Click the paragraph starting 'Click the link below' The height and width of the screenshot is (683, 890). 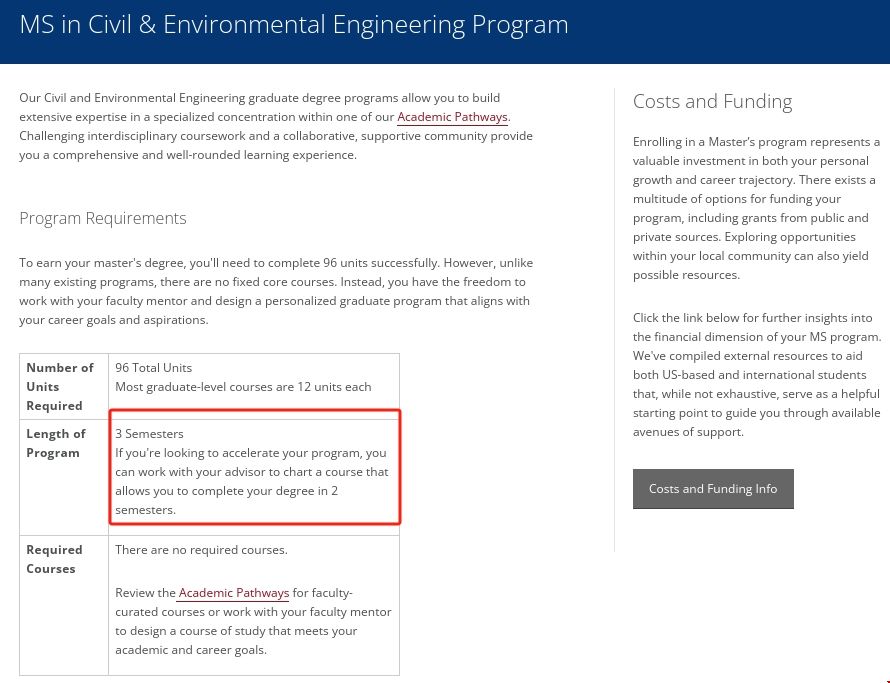coord(756,375)
